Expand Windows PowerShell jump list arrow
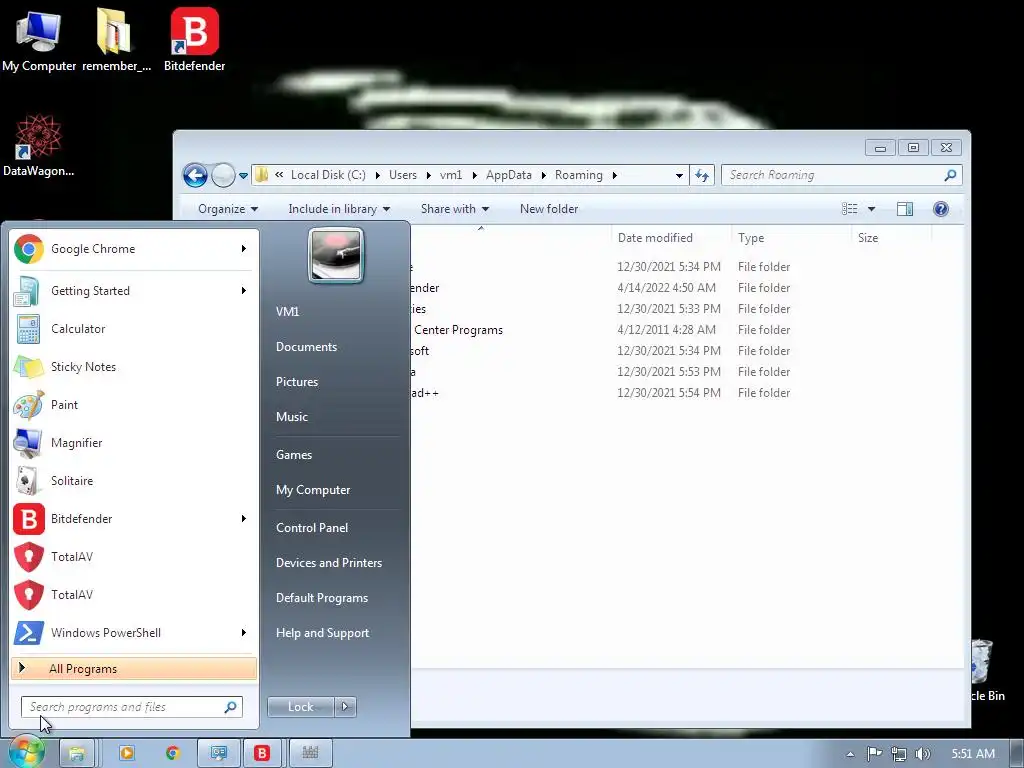The image size is (1024, 768). click(x=244, y=632)
